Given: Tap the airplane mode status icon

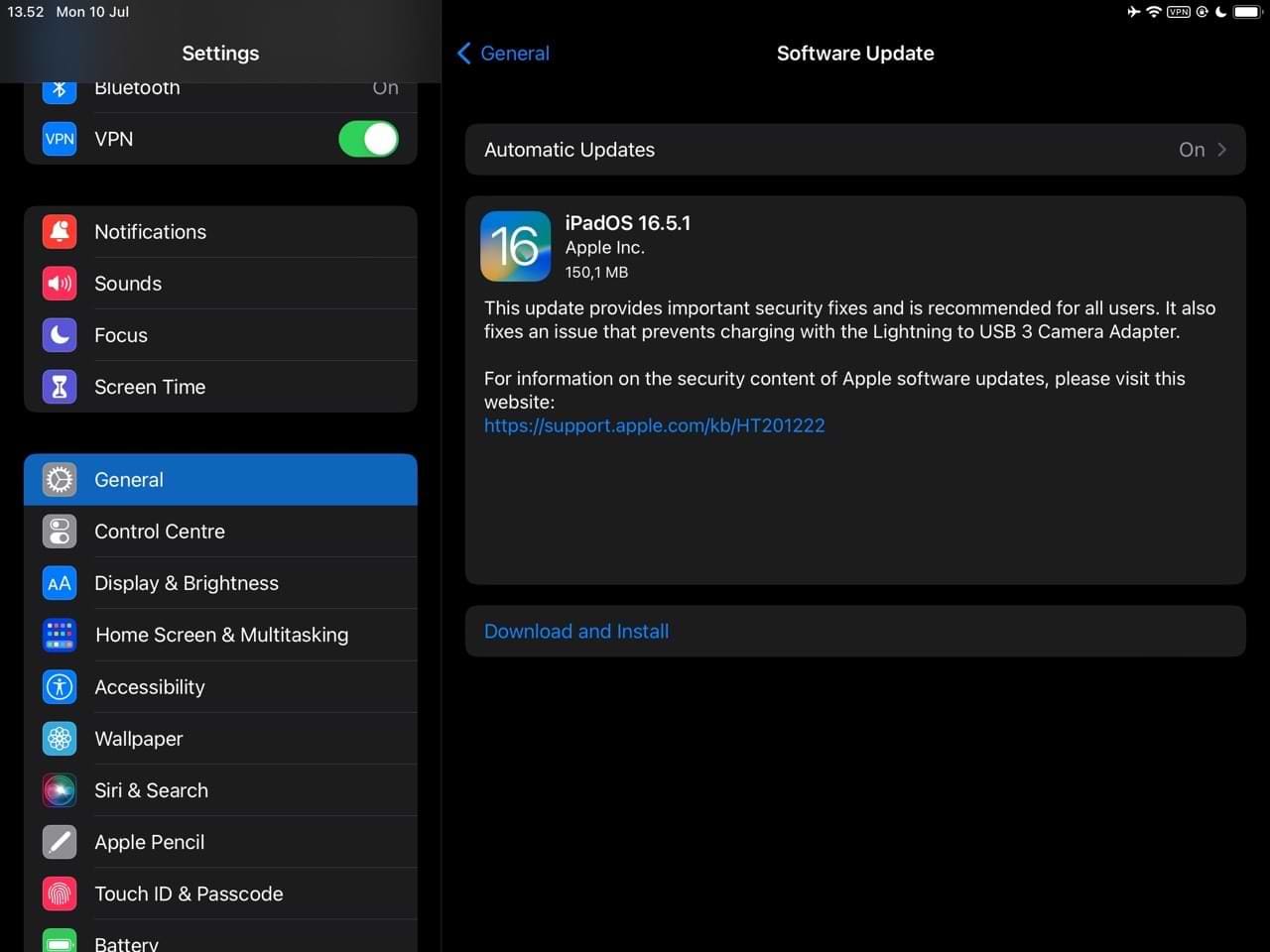Looking at the screenshot, I should [x=1133, y=12].
